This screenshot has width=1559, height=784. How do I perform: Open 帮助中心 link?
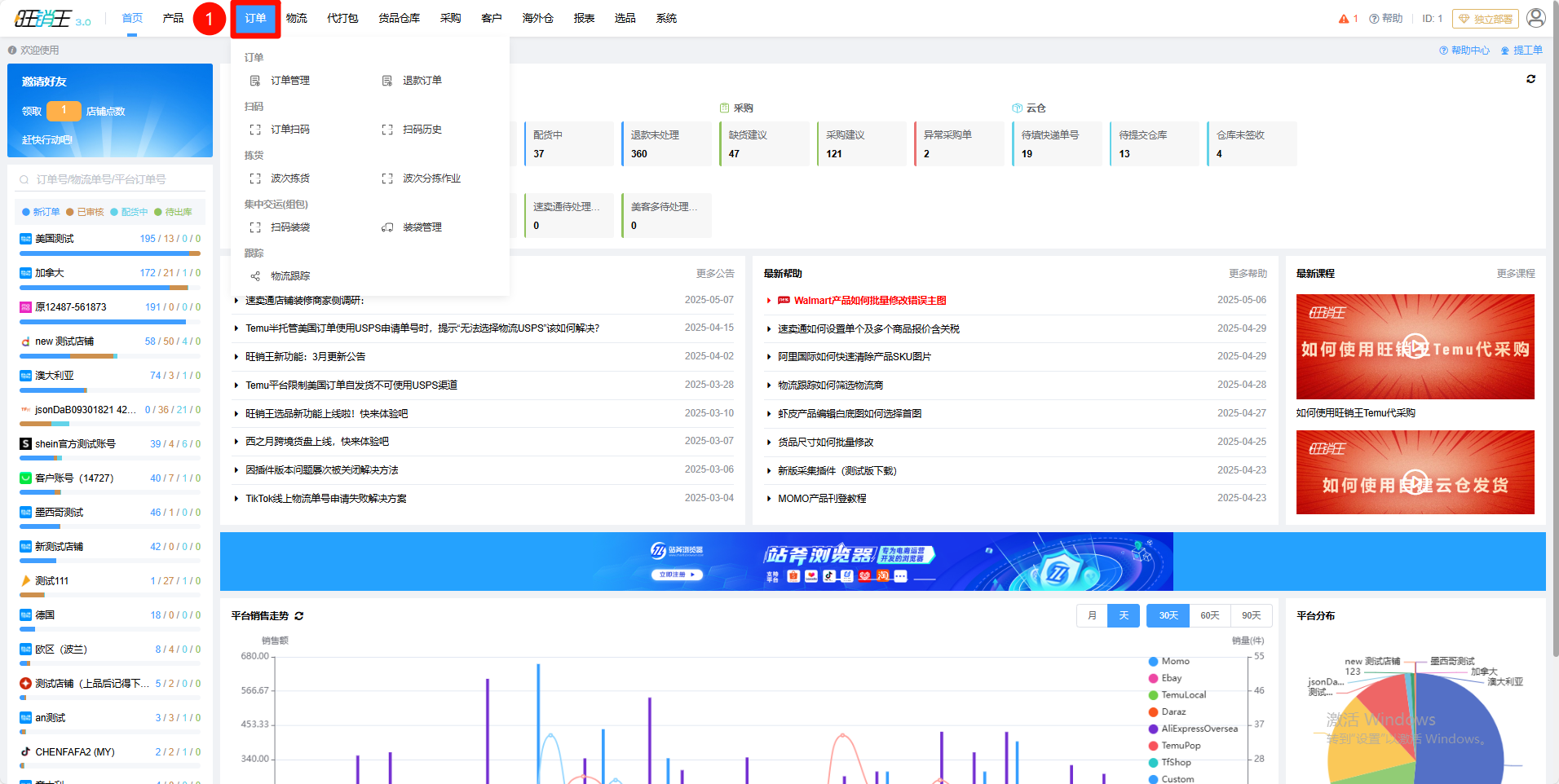[1464, 51]
